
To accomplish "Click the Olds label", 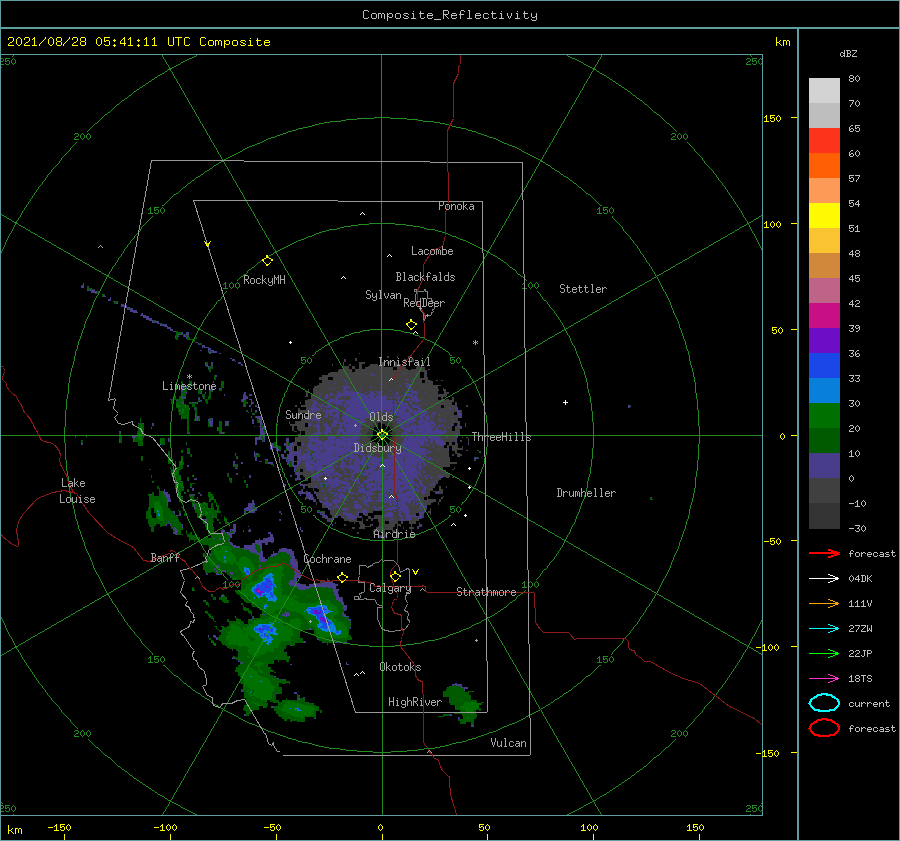I will click(381, 417).
